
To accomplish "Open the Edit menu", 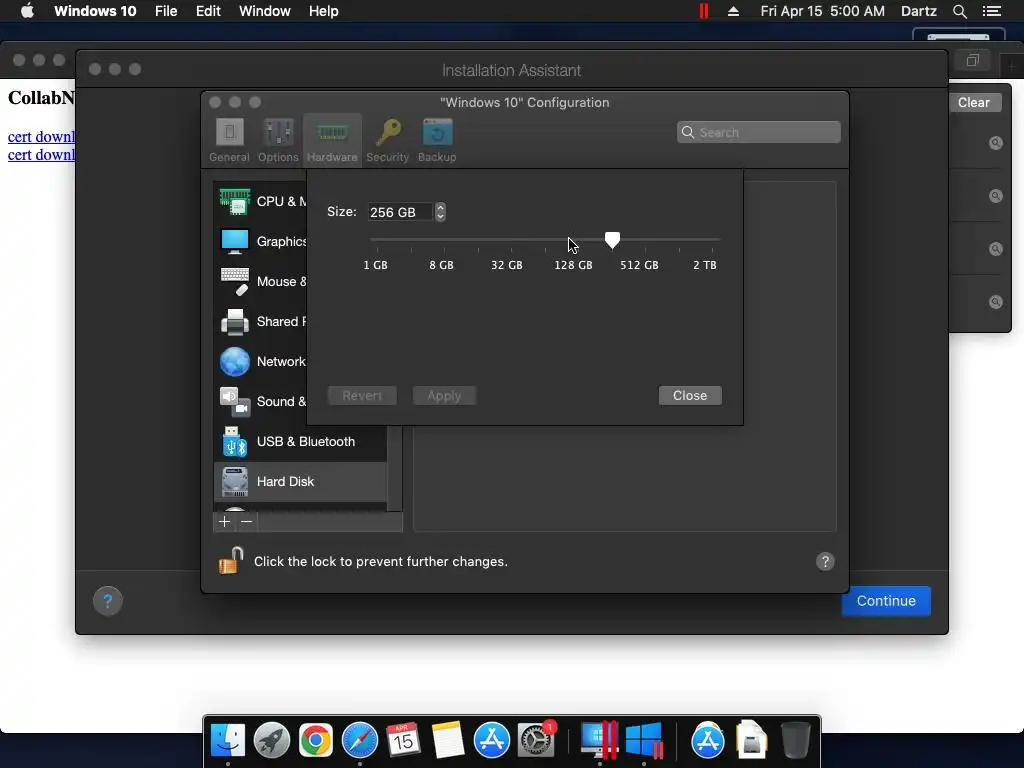I will point(208,11).
